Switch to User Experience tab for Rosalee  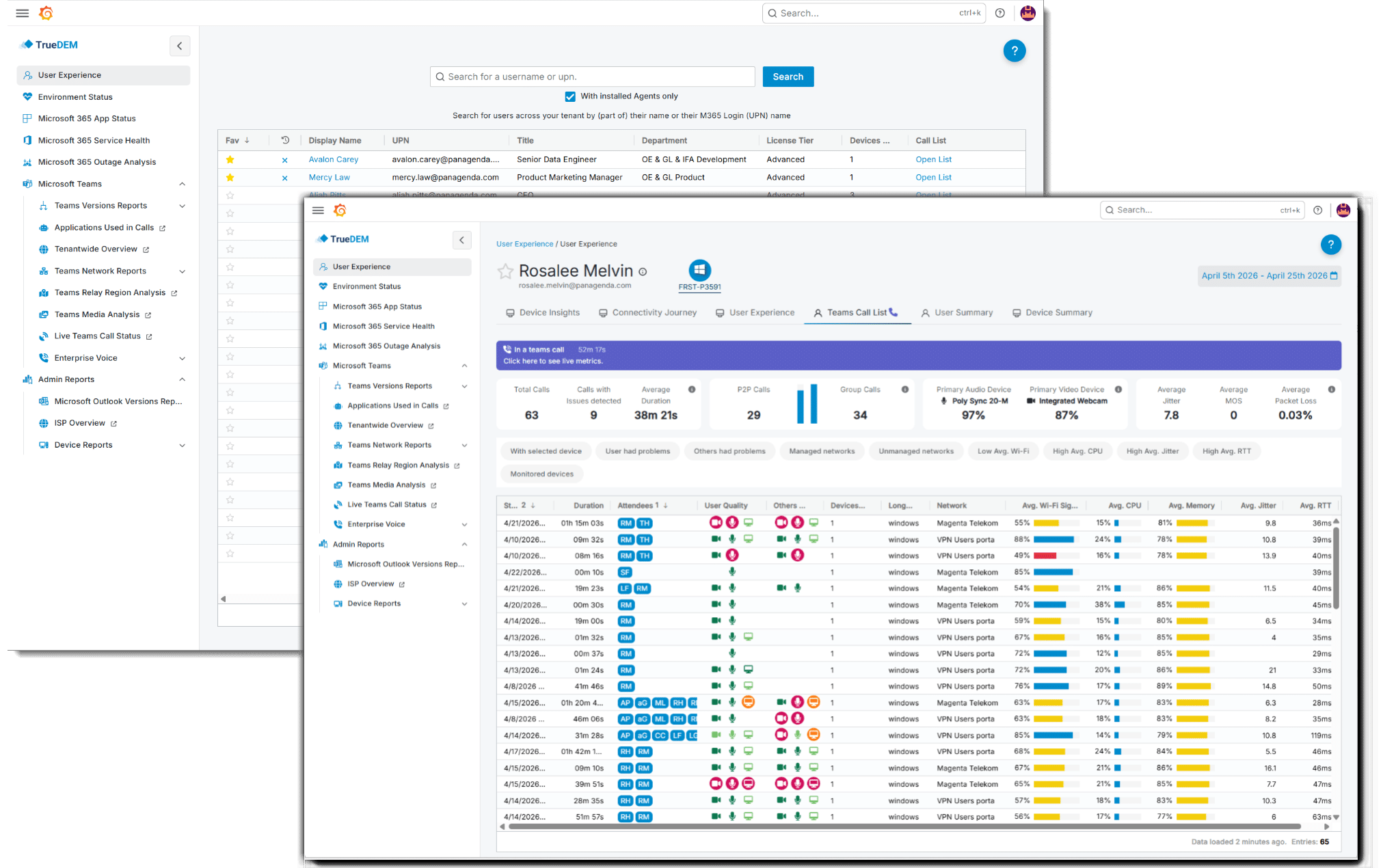tap(755, 313)
